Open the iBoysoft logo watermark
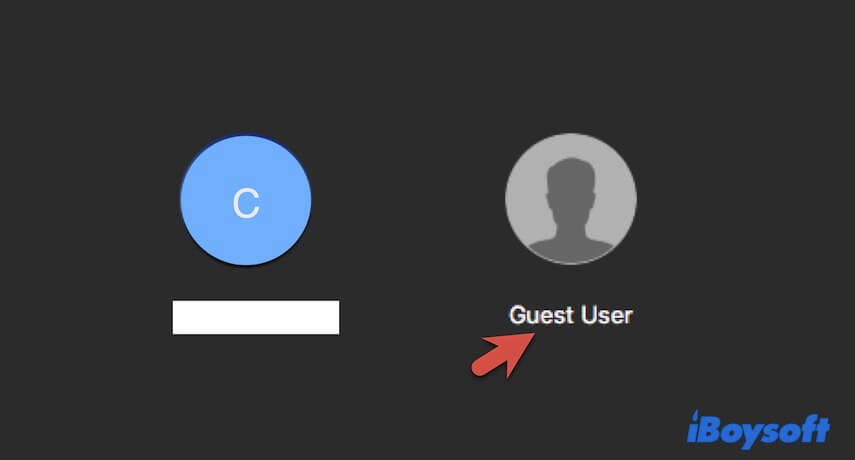Viewport: 855px width, 460px height. (758, 429)
